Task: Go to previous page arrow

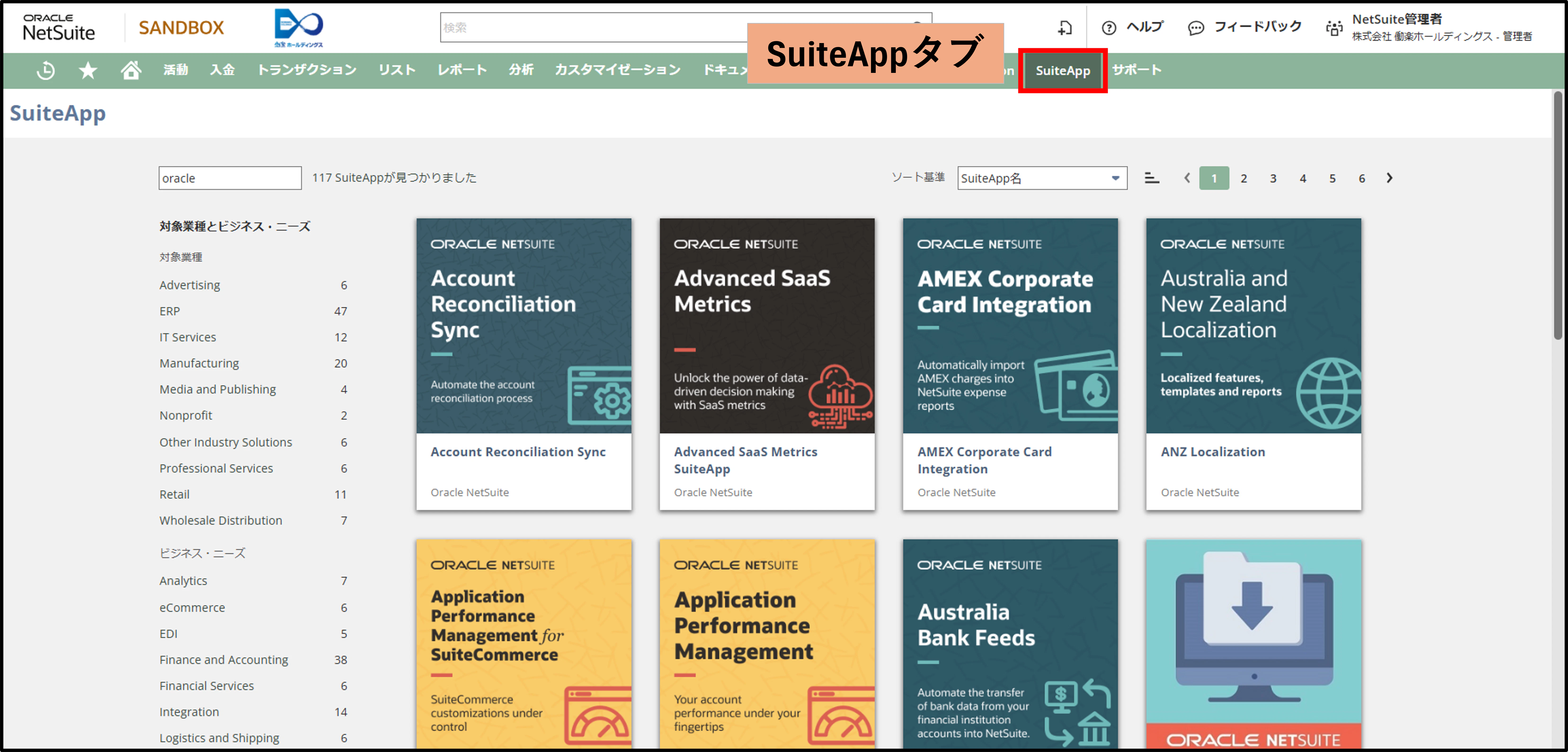Action: tap(1187, 178)
